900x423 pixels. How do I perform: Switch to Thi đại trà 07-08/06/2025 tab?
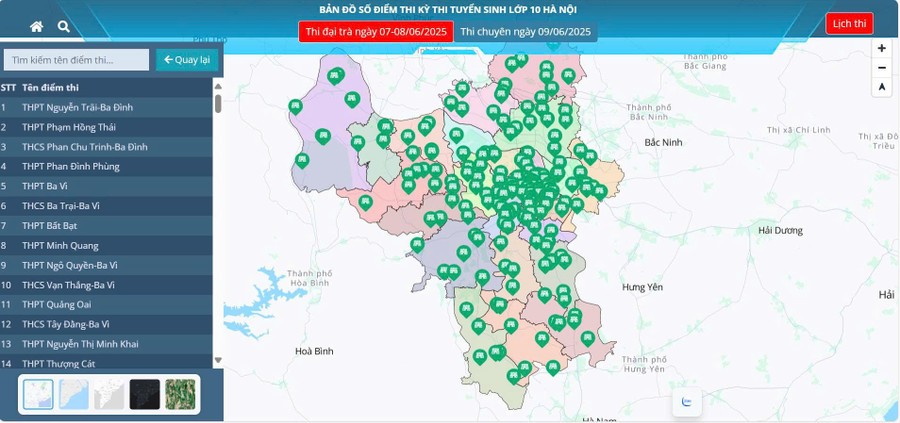tap(376, 32)
